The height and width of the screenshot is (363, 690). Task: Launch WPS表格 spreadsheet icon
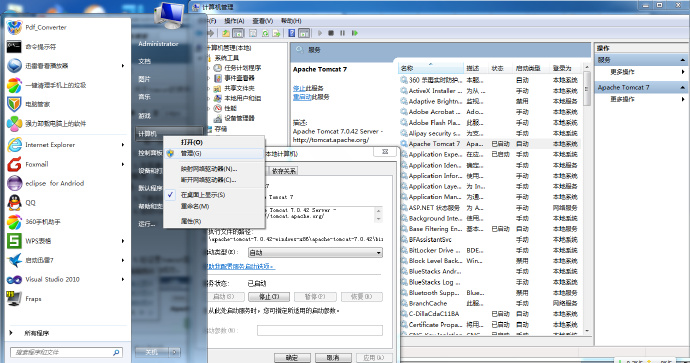click(14, 241)
